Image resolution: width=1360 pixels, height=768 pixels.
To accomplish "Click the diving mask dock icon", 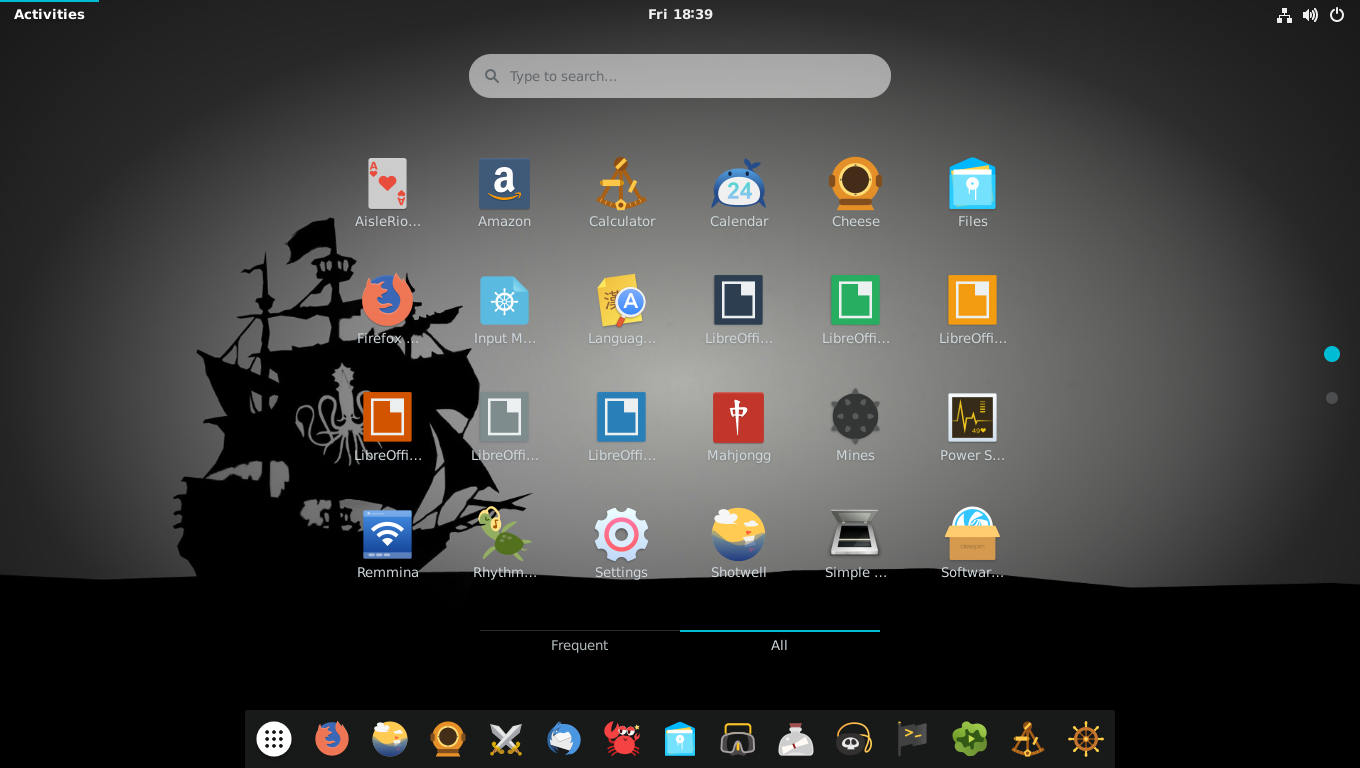I will coord(738,739).
